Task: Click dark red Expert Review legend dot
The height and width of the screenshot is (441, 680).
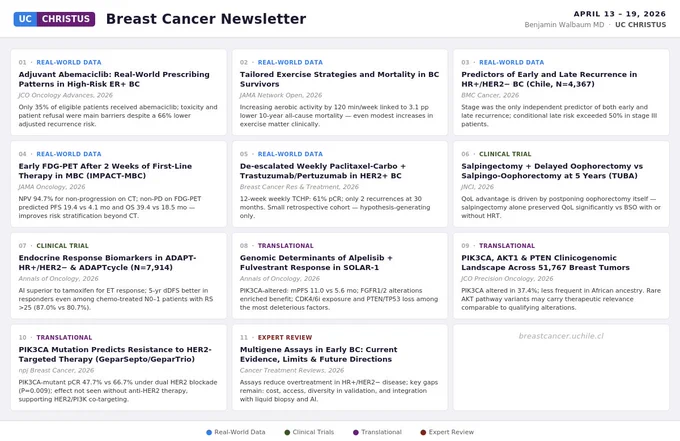Action: point(423,432)
